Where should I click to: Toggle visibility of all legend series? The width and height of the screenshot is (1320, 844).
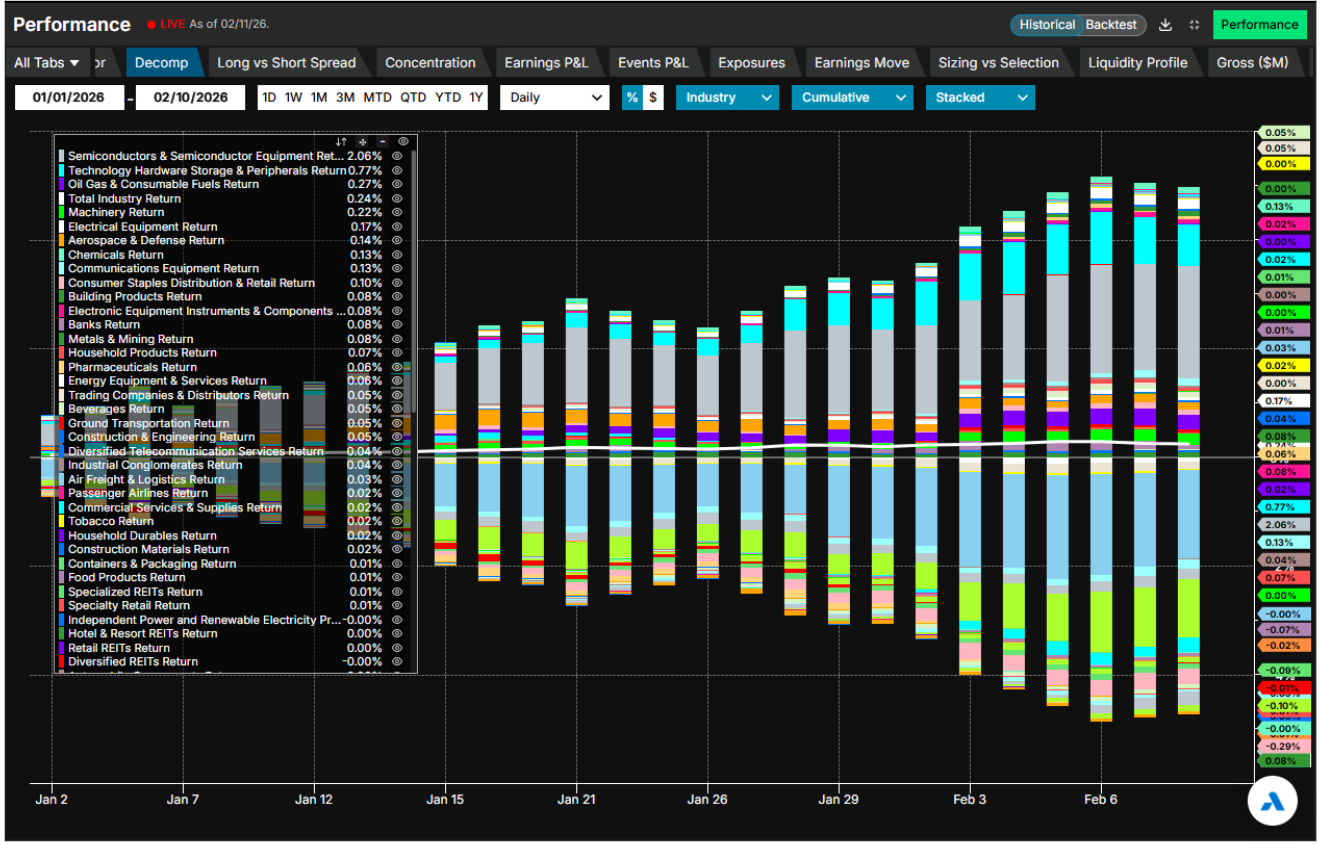click(403, 142)
